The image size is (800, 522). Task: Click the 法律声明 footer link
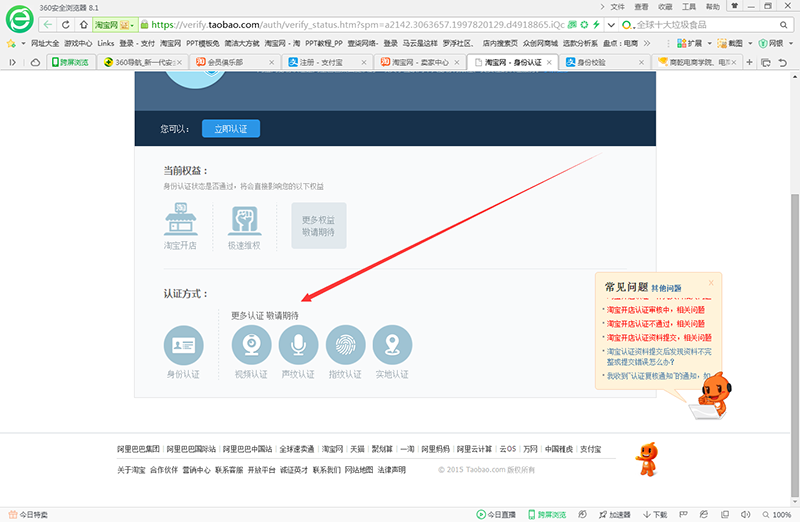pos(391,470)
